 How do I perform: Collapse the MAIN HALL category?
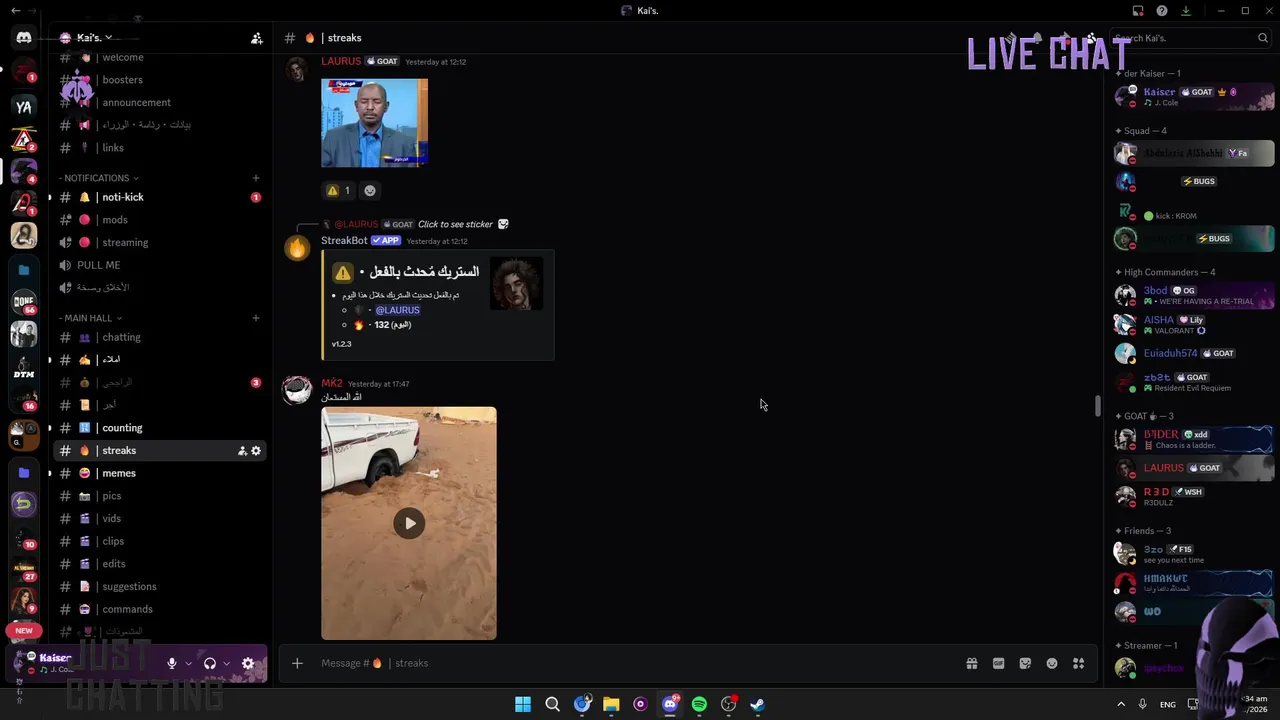click(x=90, y=318)
